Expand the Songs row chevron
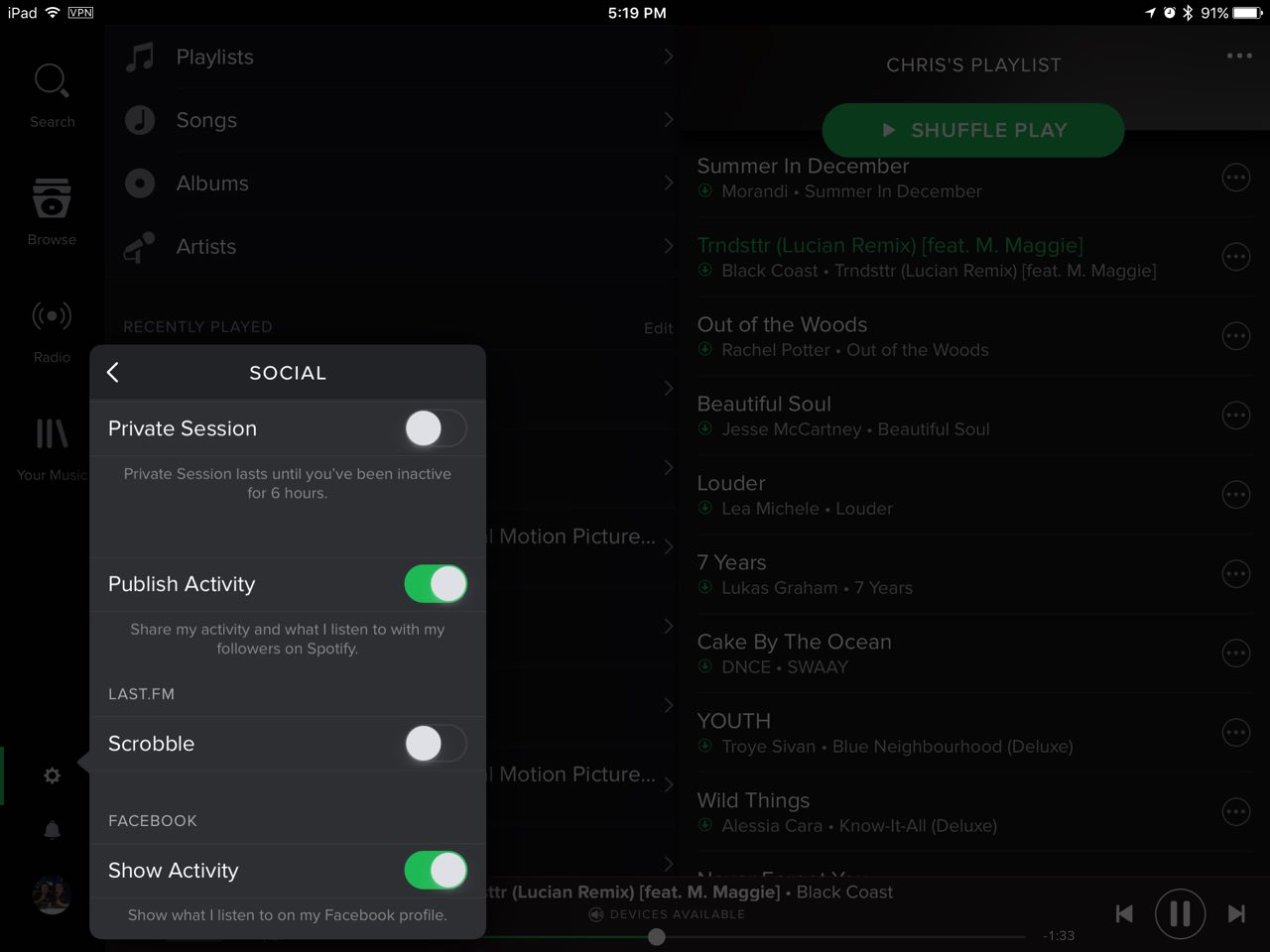Viewport: 1270px width, 952px height. tap(669, 120)
